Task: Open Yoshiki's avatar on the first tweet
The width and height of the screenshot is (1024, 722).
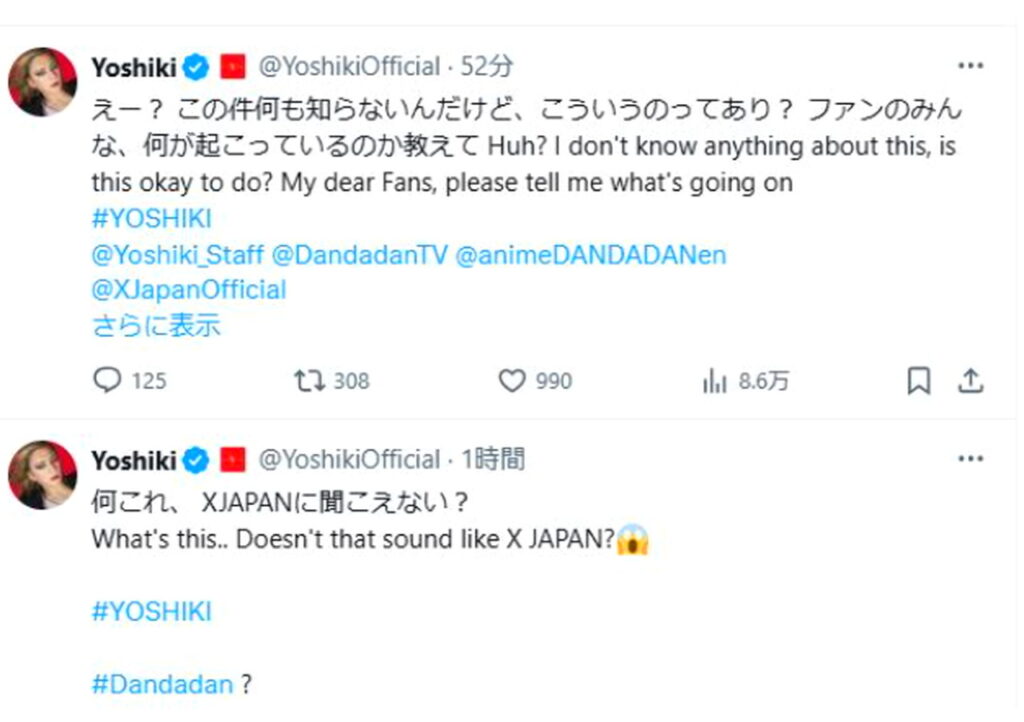Action: [42, 81]
